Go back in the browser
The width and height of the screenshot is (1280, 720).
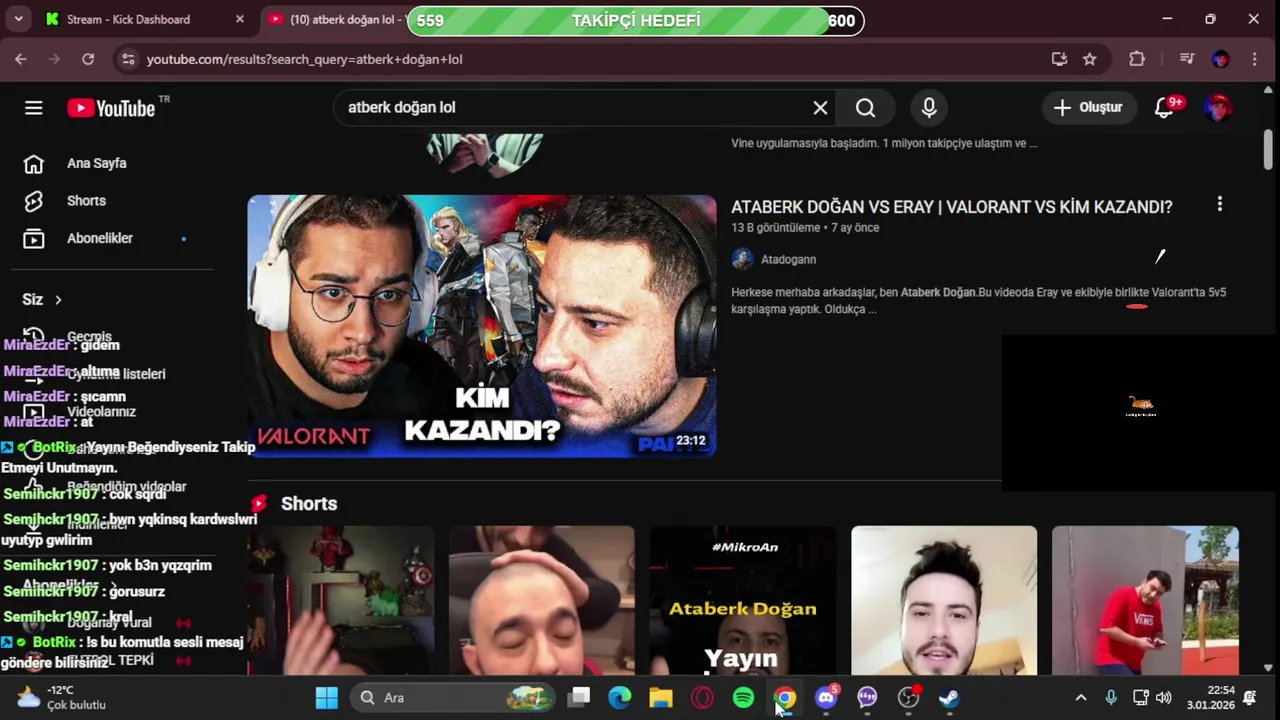tap(21, 59)
